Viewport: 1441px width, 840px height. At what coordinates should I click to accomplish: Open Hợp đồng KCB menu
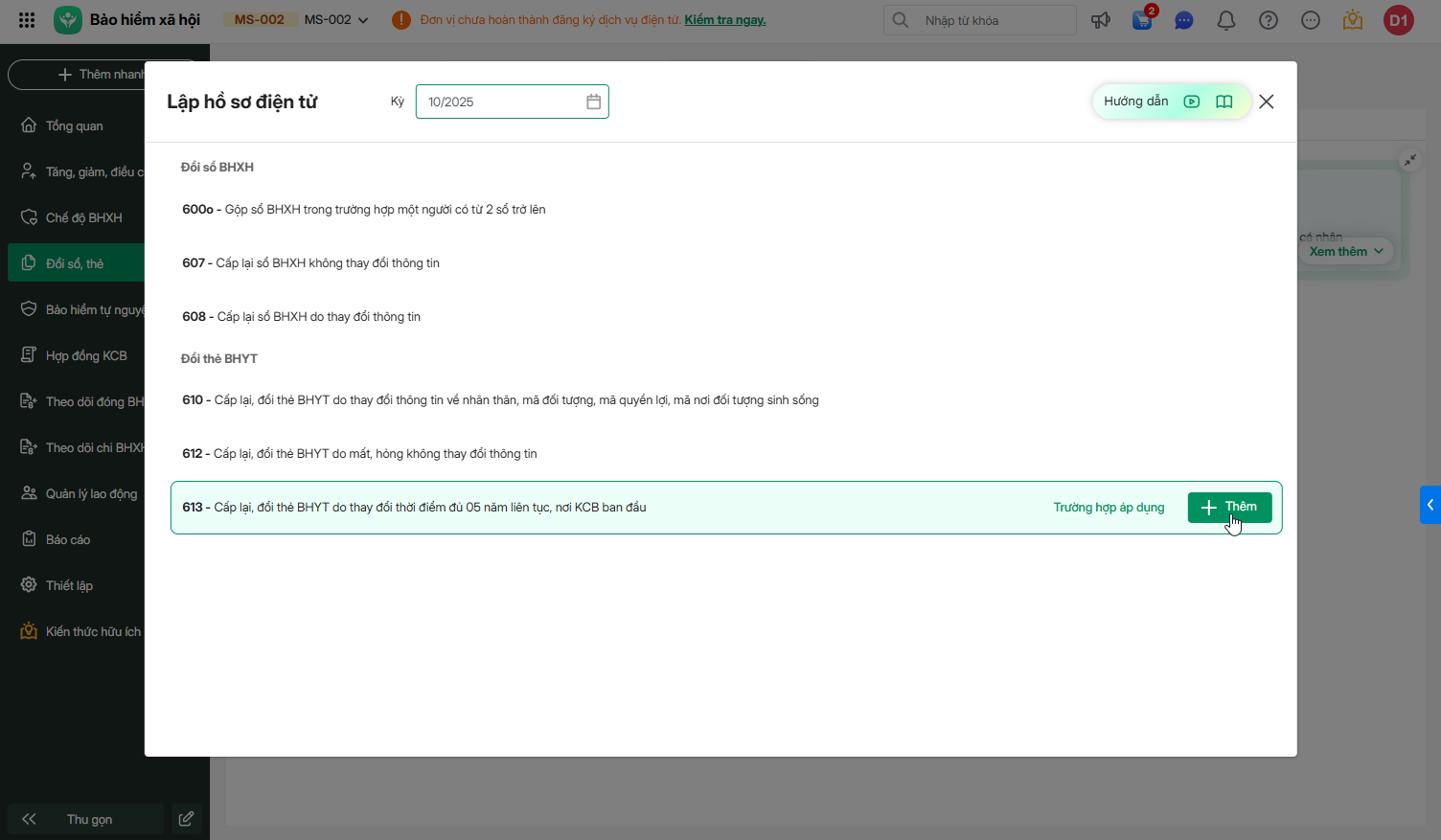pos(77,356)
